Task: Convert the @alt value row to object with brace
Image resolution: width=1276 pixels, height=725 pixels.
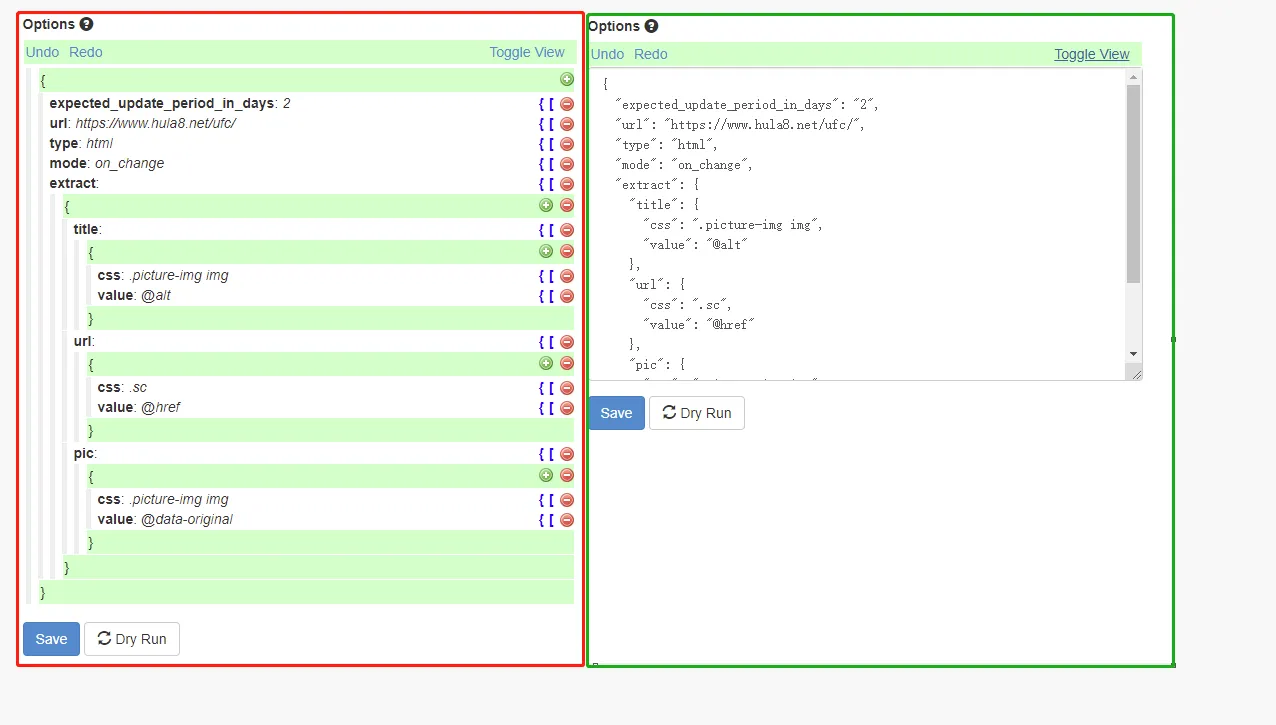Action: pos(541,296)
